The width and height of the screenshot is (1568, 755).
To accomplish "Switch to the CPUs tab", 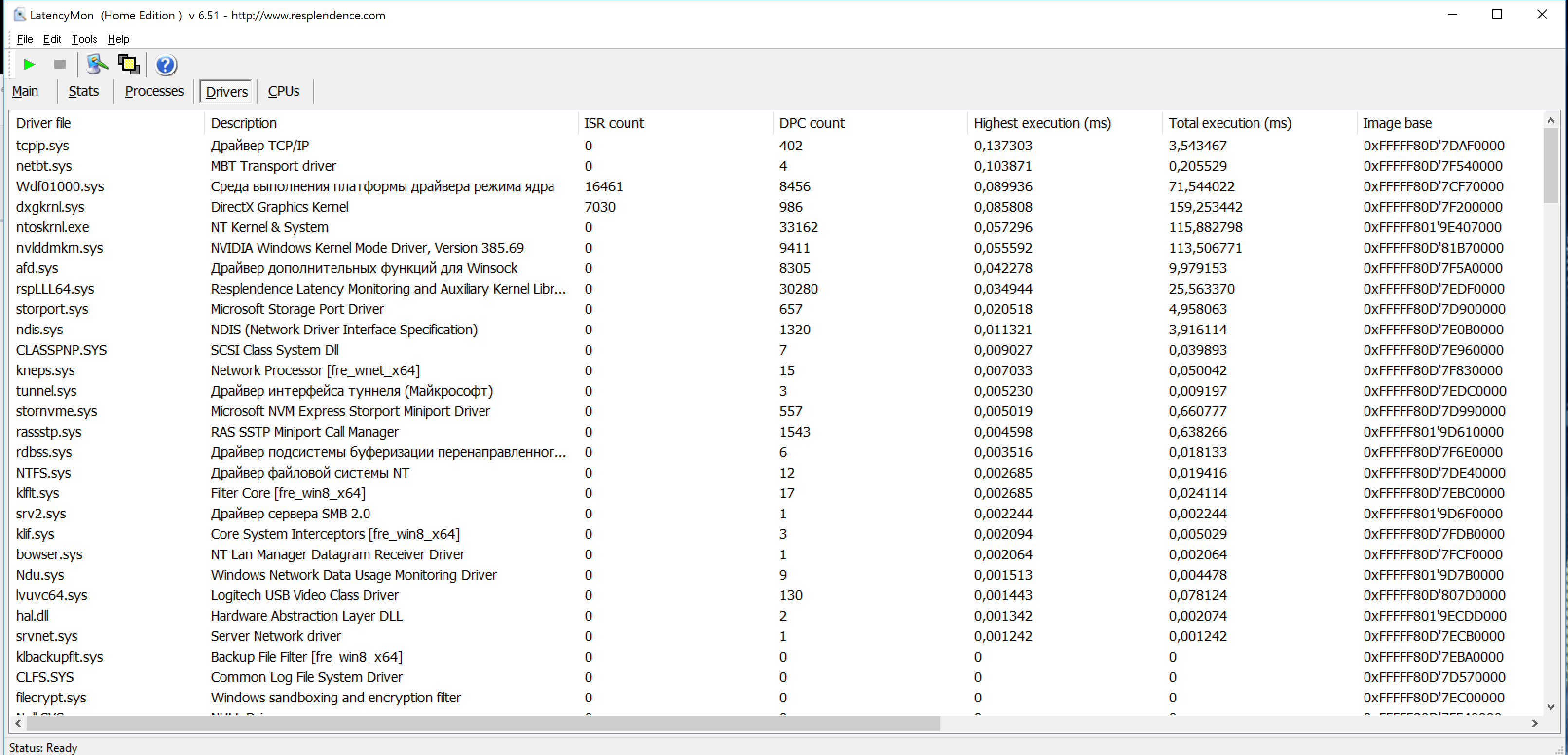I will (284, 92).
